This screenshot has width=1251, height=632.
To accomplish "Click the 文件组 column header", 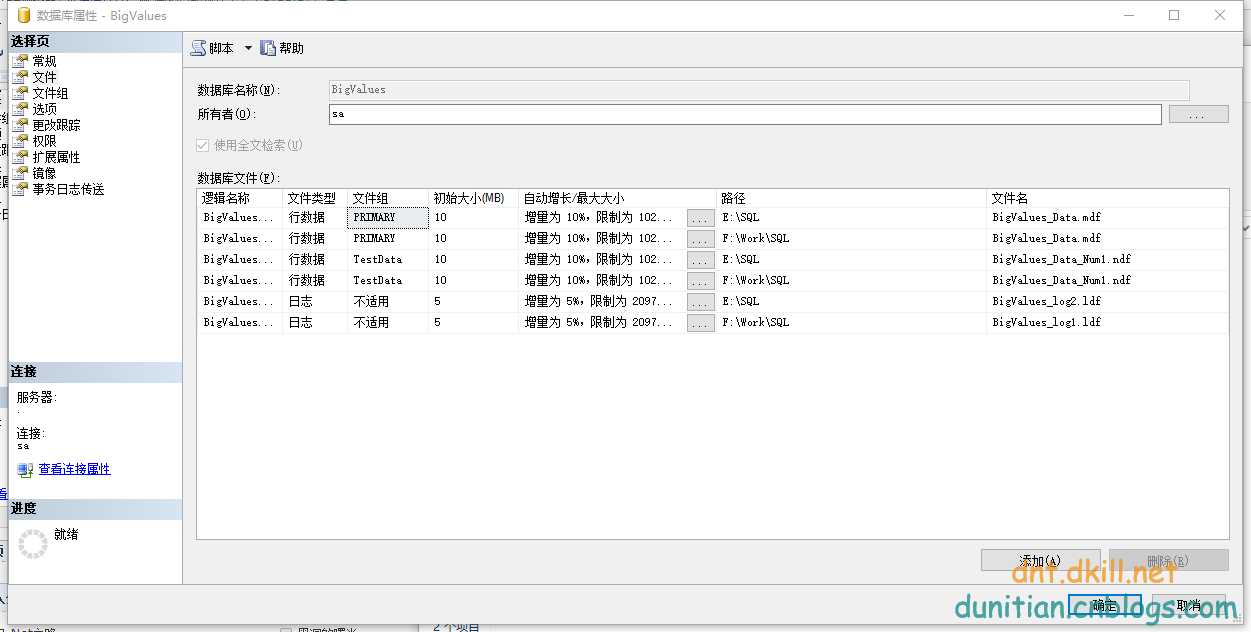I will pyautogui.click(x=388, y=198).
